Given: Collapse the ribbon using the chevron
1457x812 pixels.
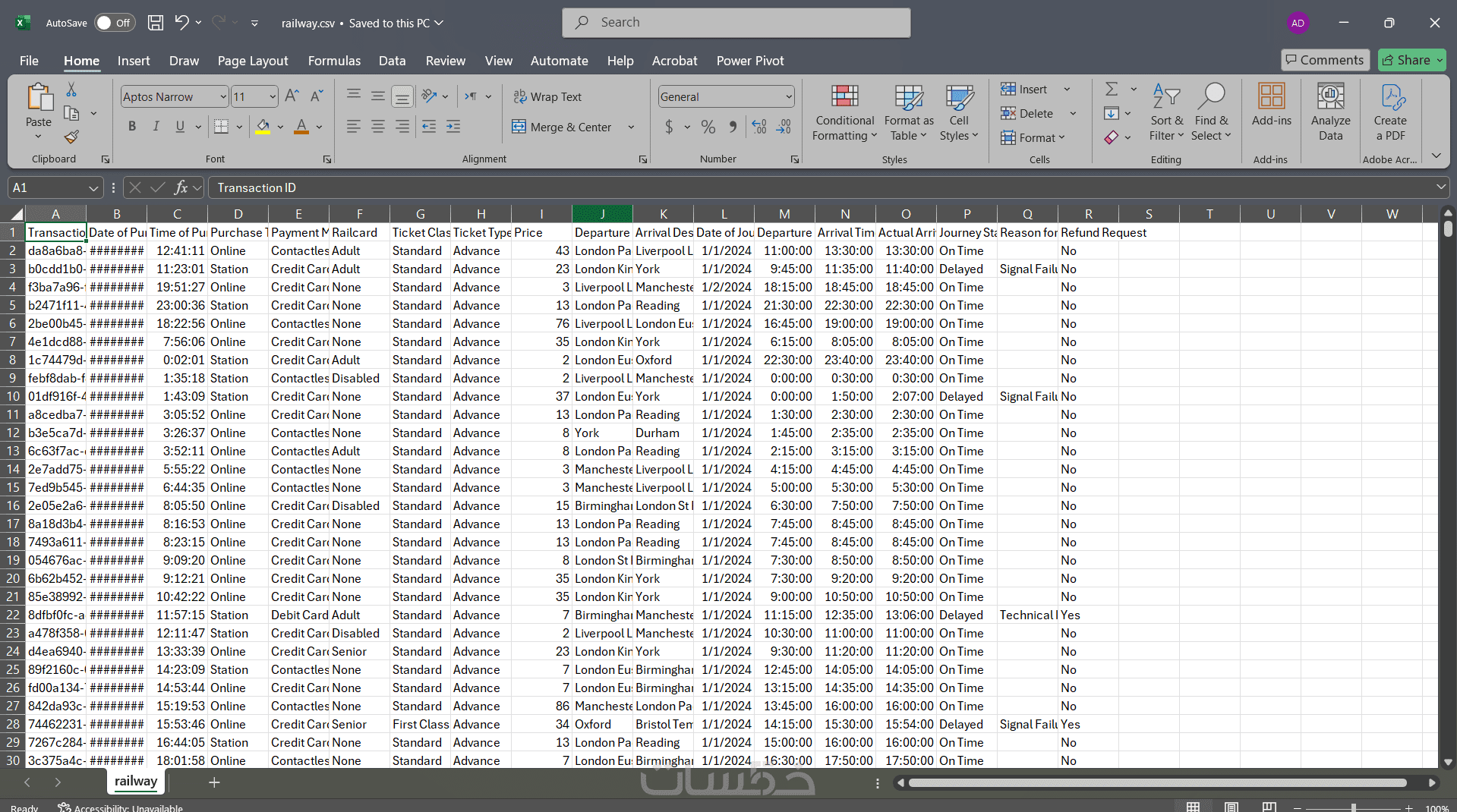Looking at the screenshot, I should 1437,156.
